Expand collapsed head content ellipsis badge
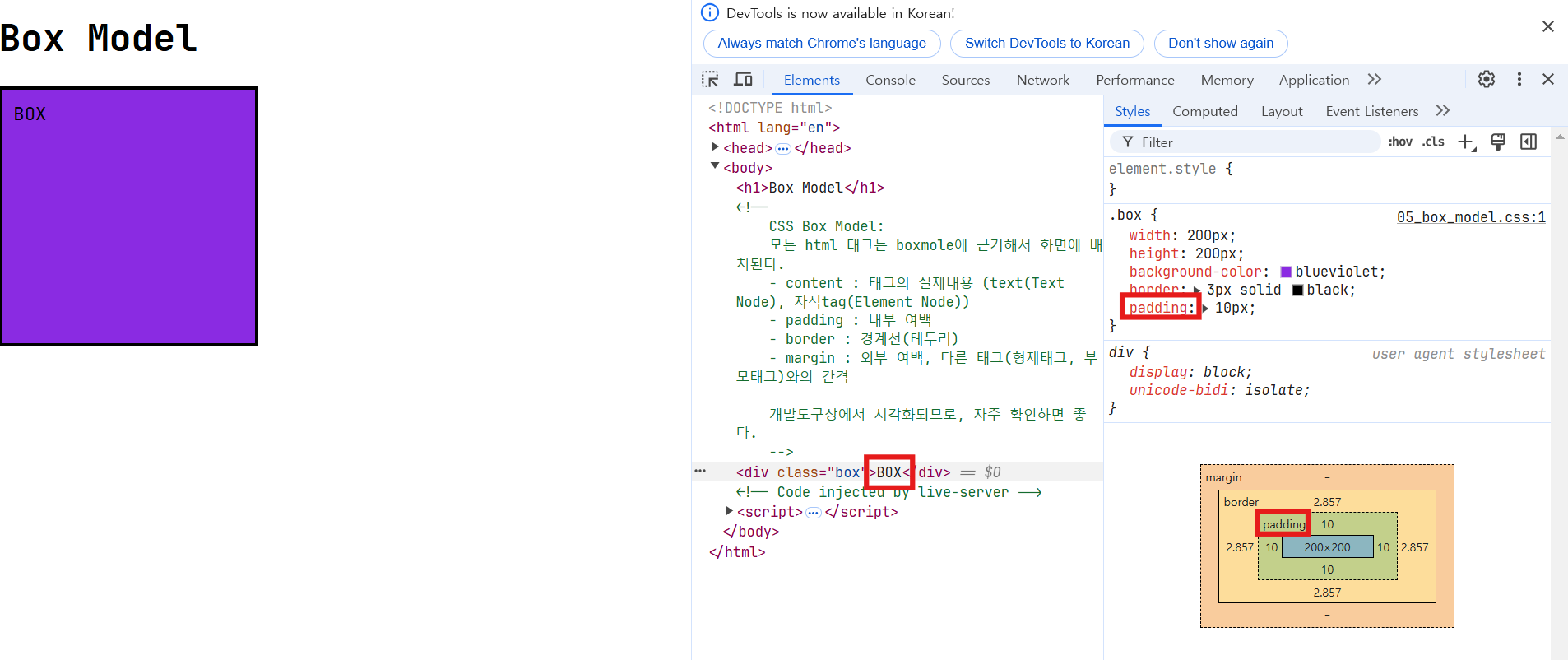 coord(783,149)
